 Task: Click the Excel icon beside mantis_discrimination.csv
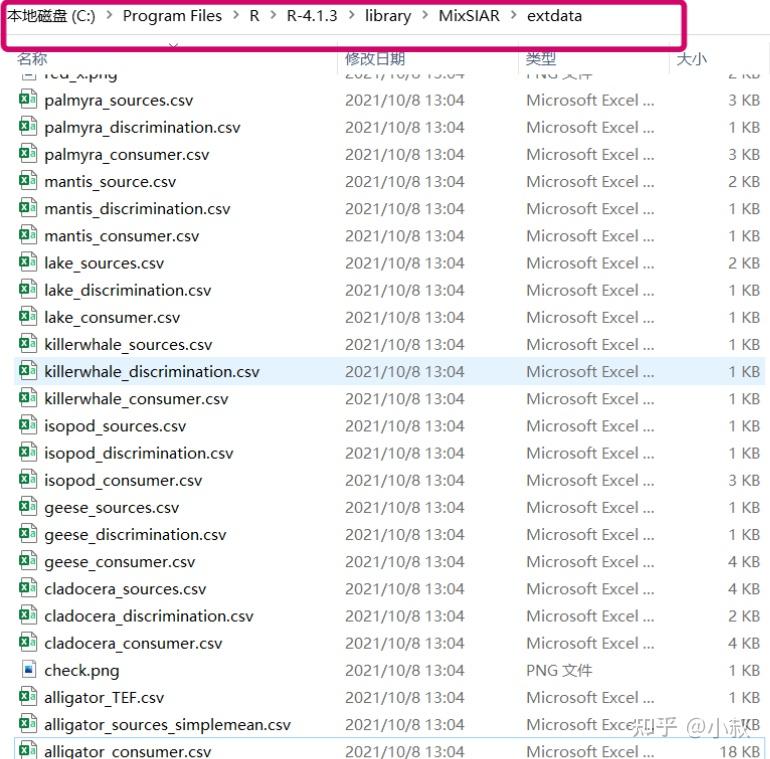(28, 209)
